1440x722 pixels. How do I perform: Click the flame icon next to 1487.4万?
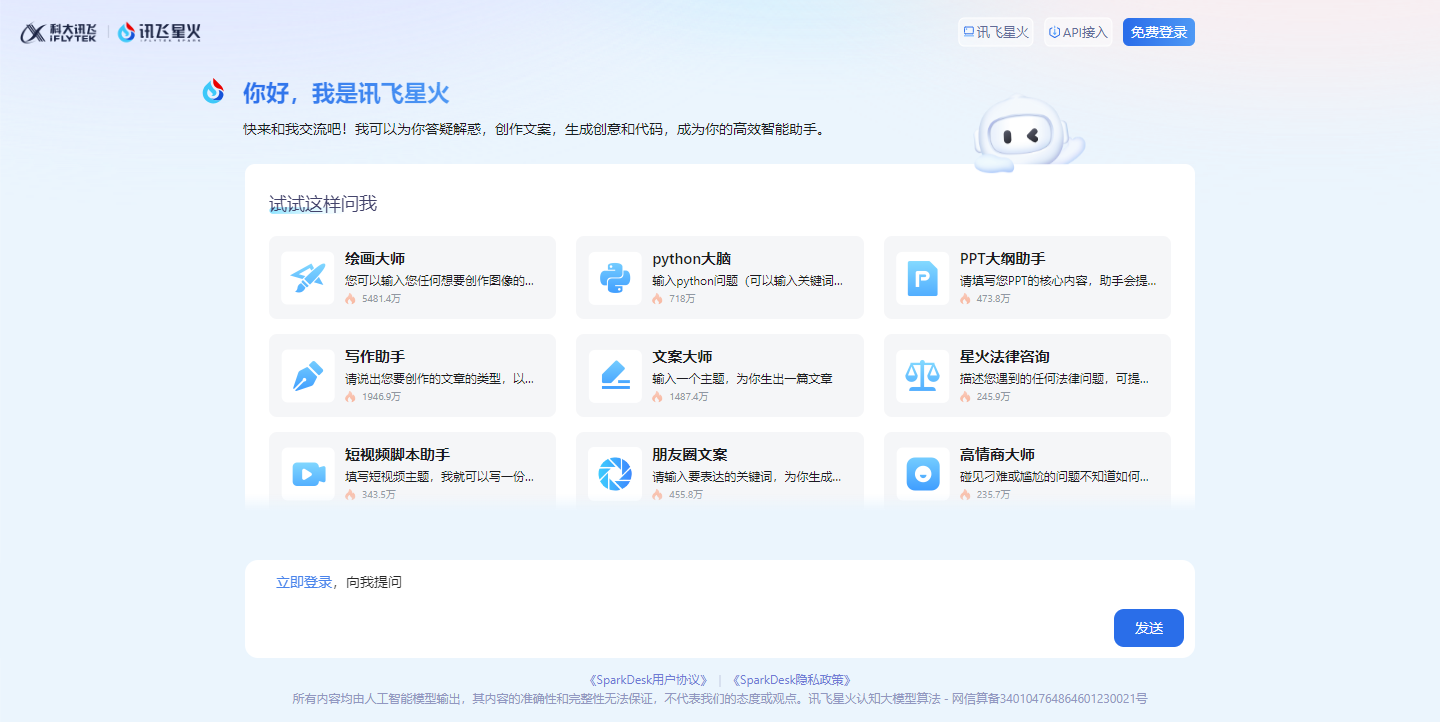click(x=657, y=397)
